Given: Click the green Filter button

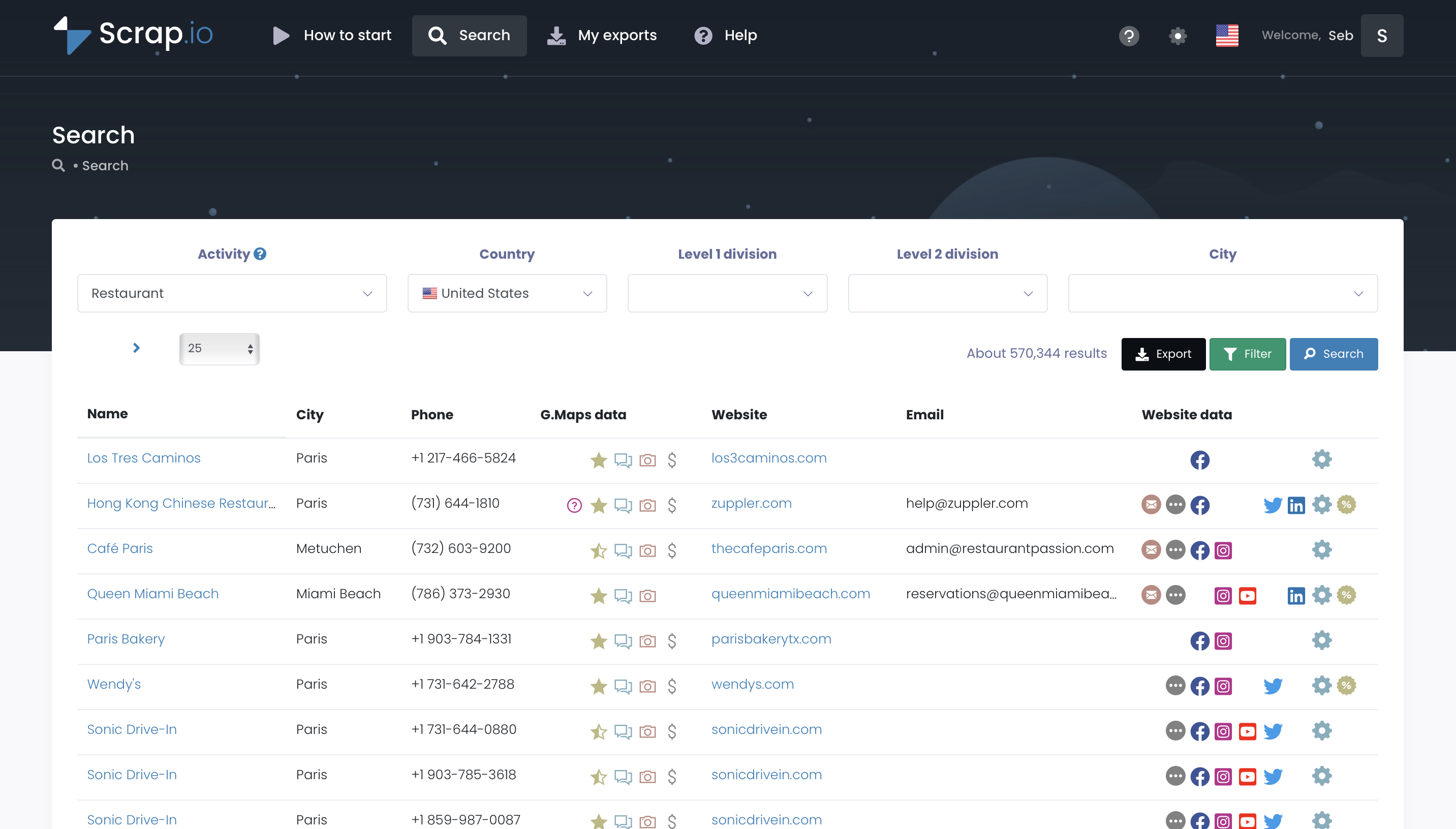Looking at the screenshot, I should pos(1247,354).
